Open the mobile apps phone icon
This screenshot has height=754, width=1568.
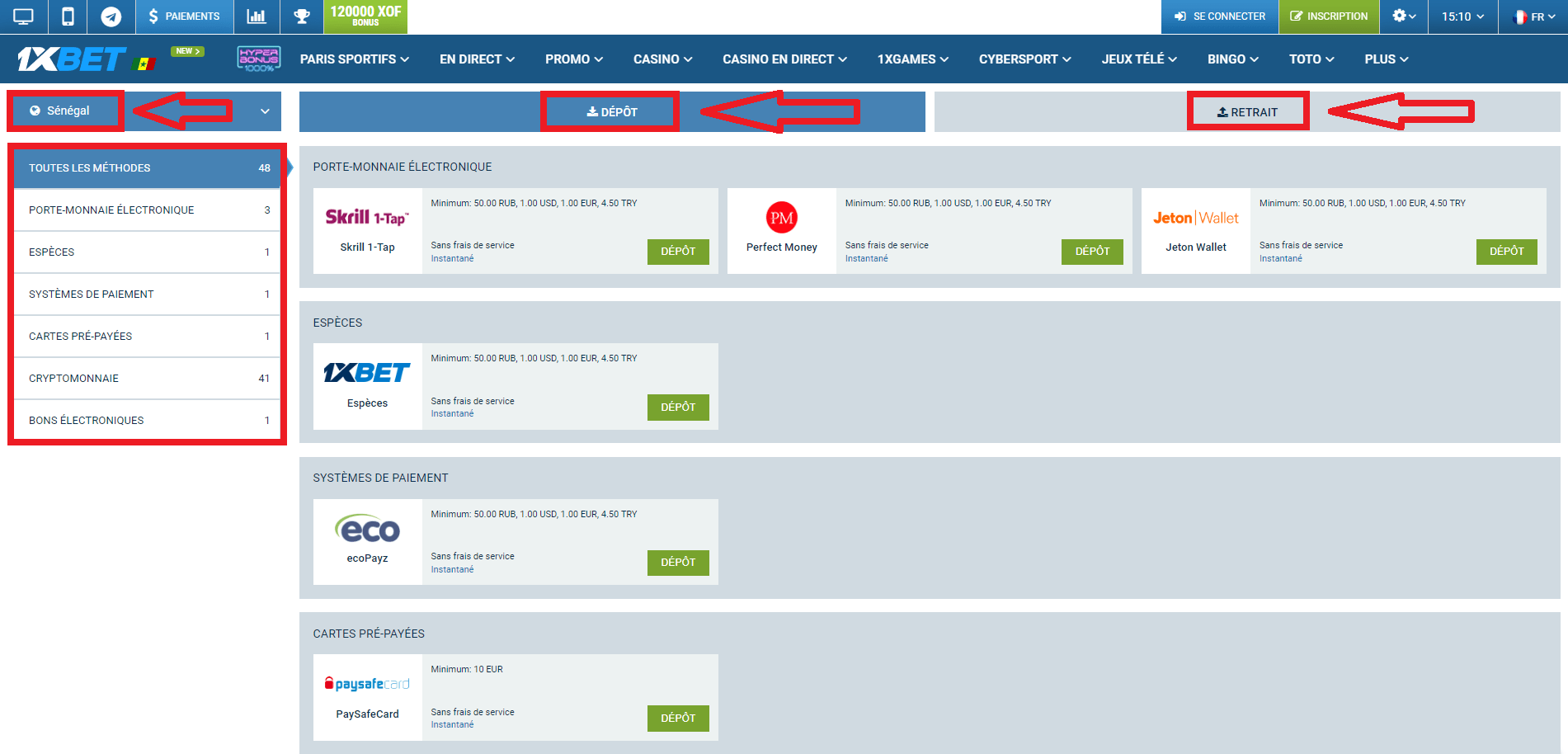[68, 16]
